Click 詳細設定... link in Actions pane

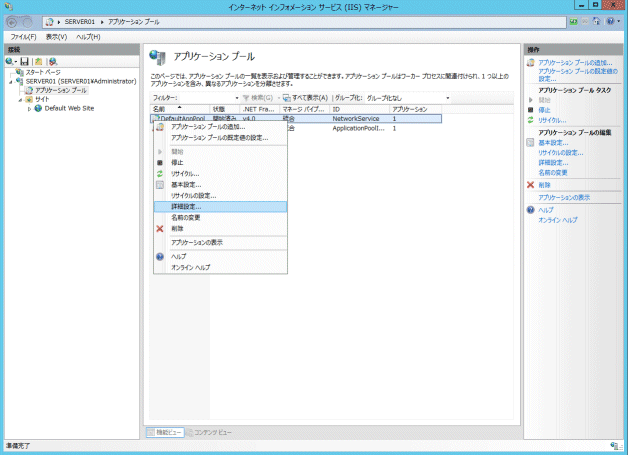click(553, 163)
